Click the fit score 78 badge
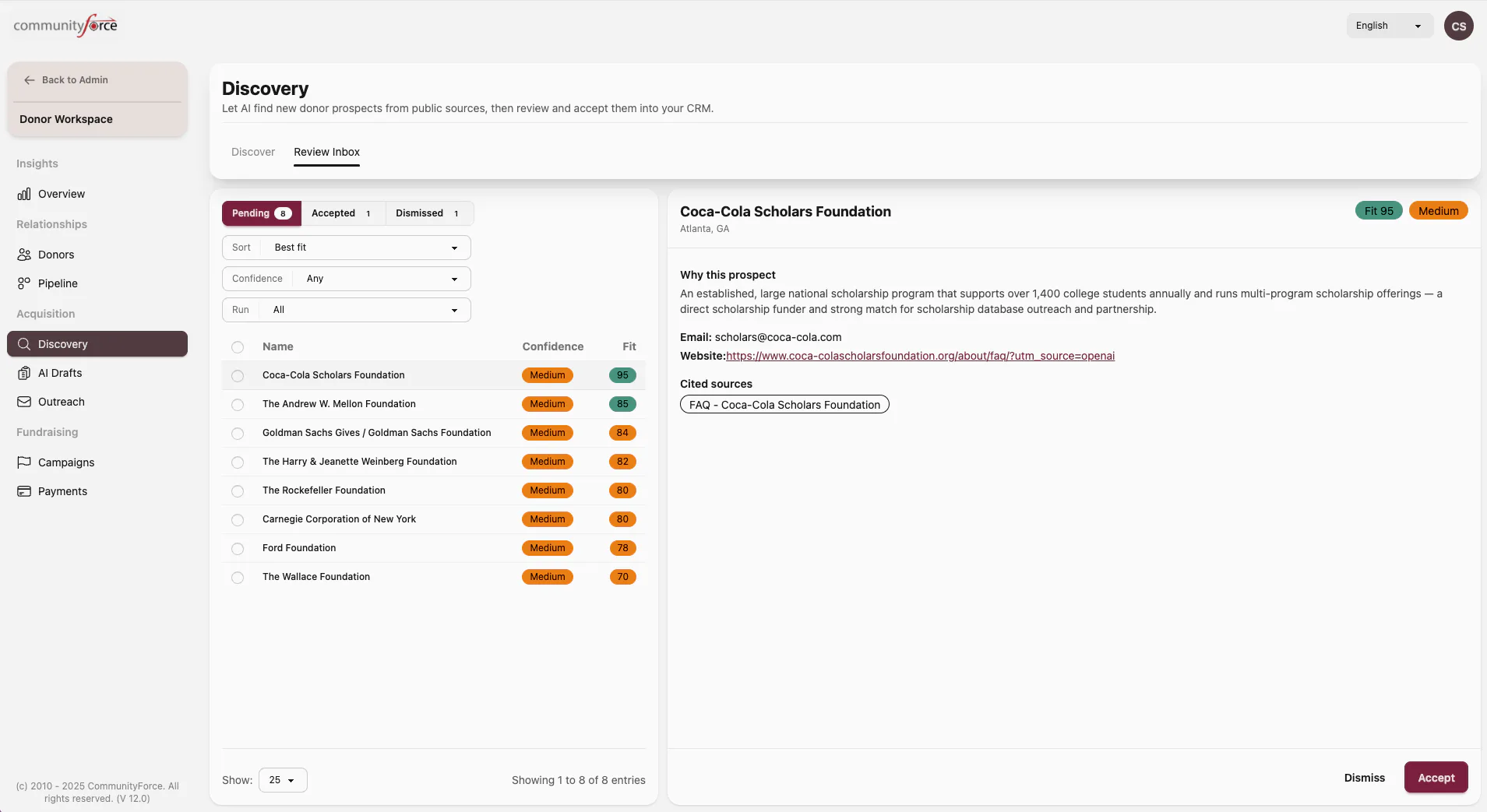Screen dimensions: 1487x812 (622, 548)
